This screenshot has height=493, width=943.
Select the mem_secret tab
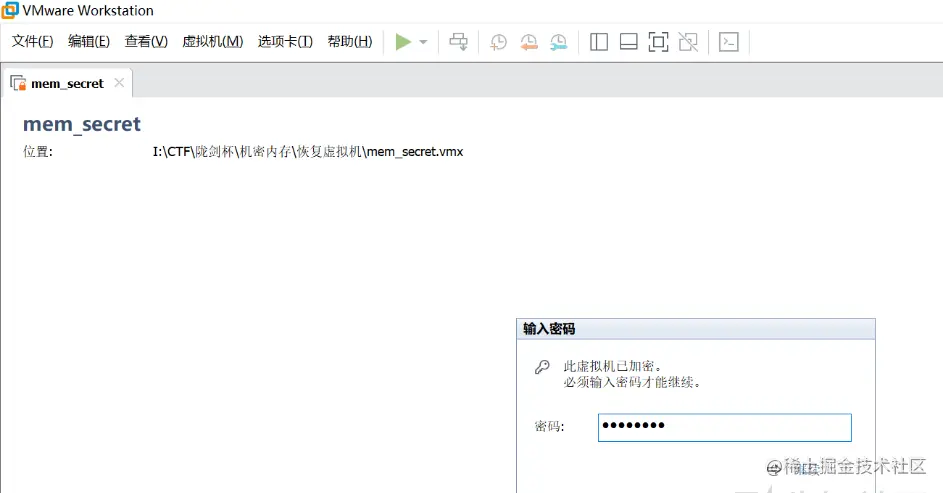[x=67, y=84]
